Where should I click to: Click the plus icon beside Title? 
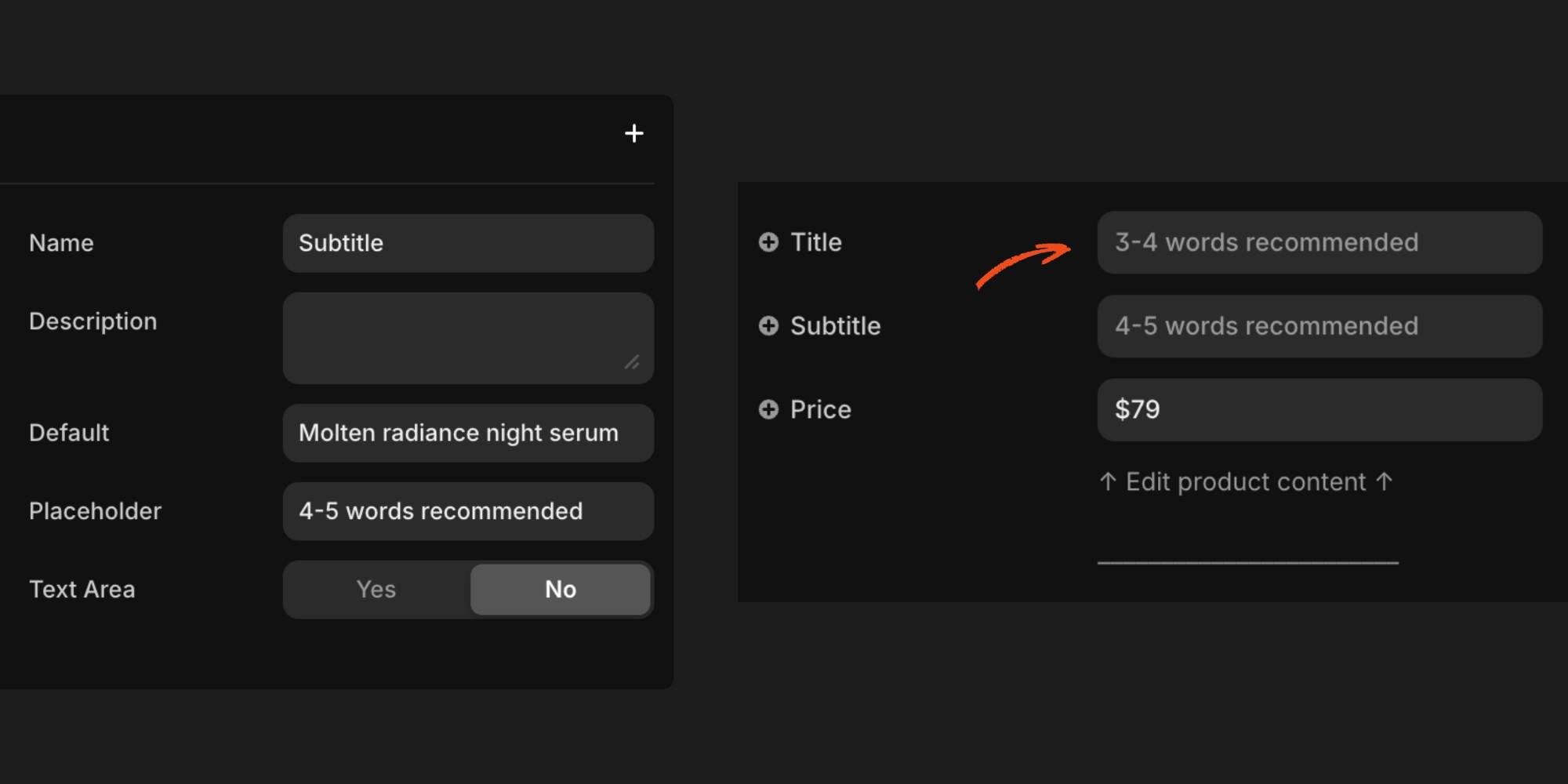[x=768, y=242]
